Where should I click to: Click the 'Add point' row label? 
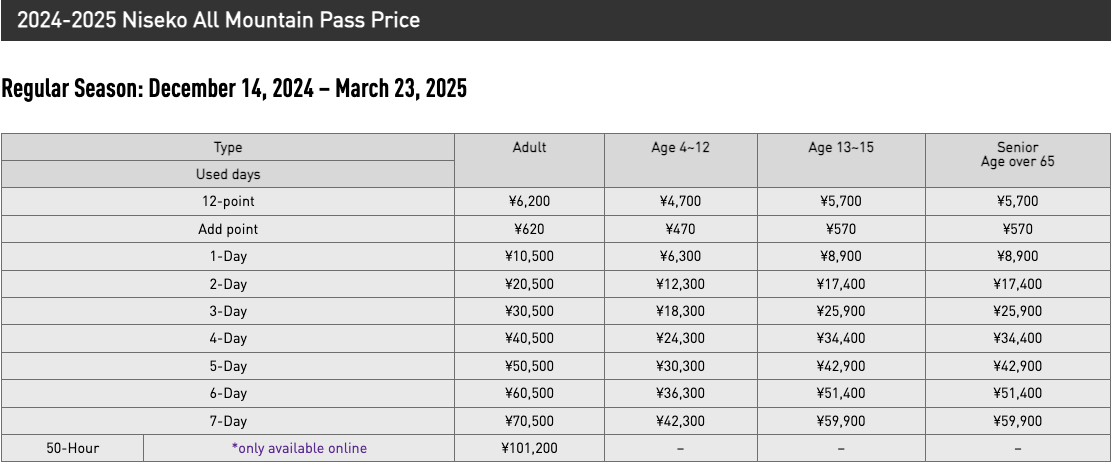(228, 229)
